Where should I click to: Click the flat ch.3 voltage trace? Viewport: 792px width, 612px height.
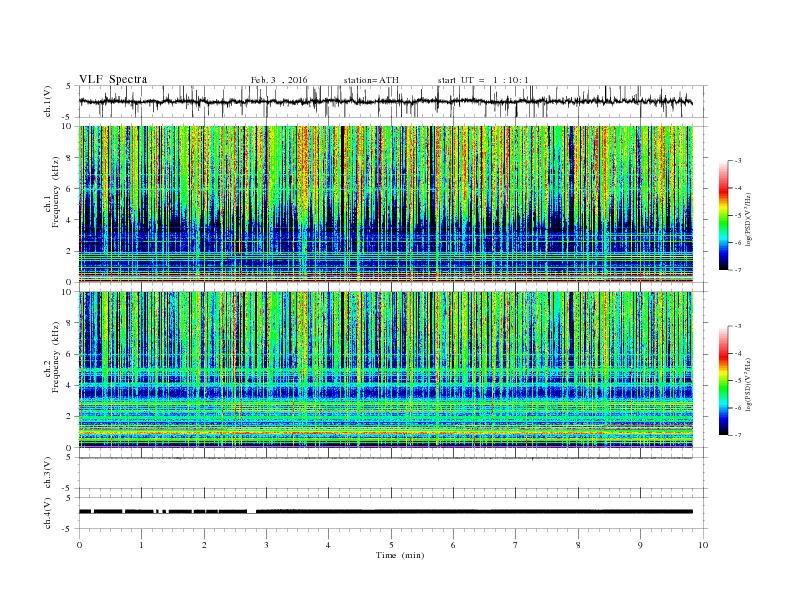[386, 458]
